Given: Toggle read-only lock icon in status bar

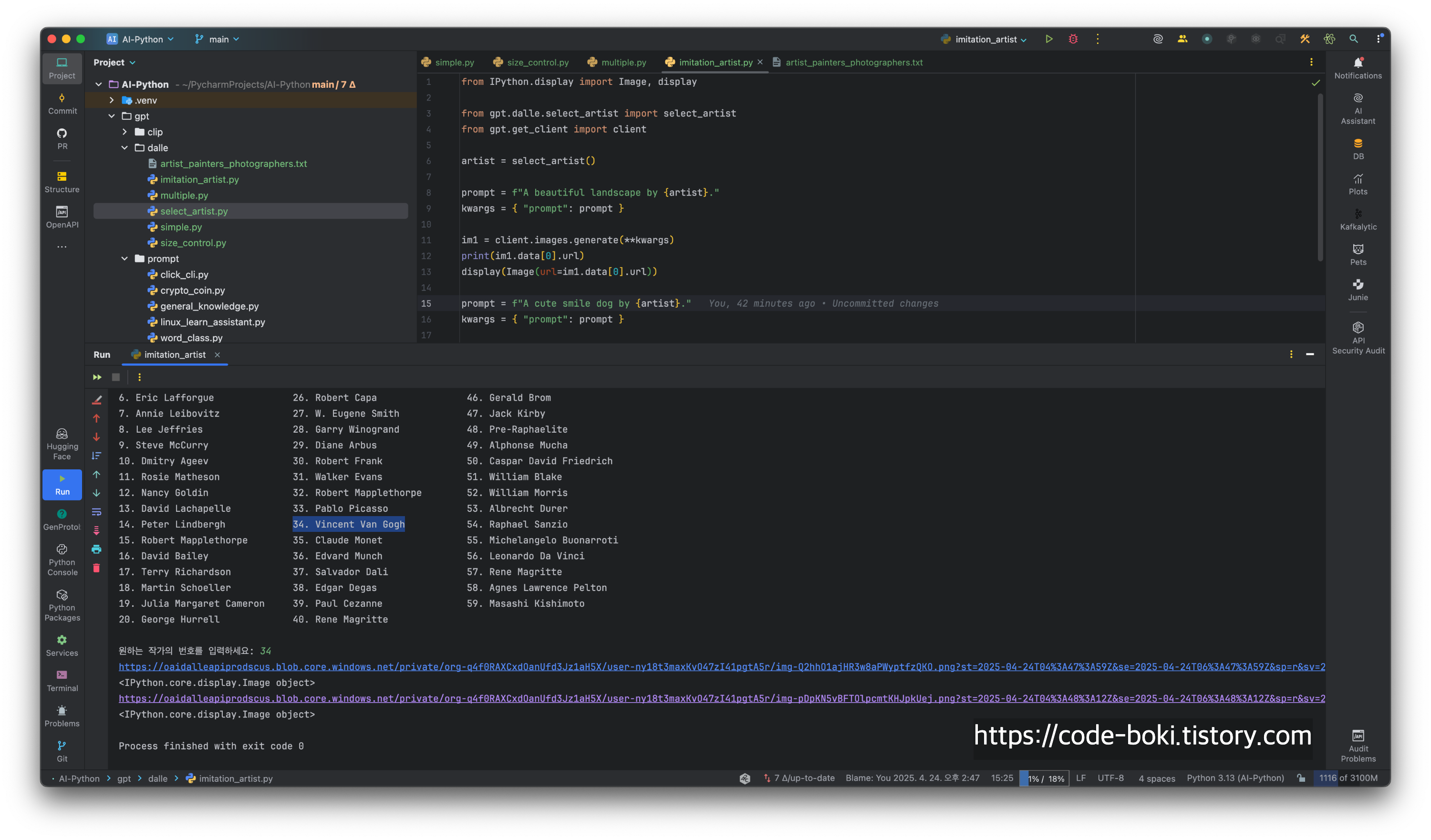Looking at the screenshot, I should [1301, 778].
